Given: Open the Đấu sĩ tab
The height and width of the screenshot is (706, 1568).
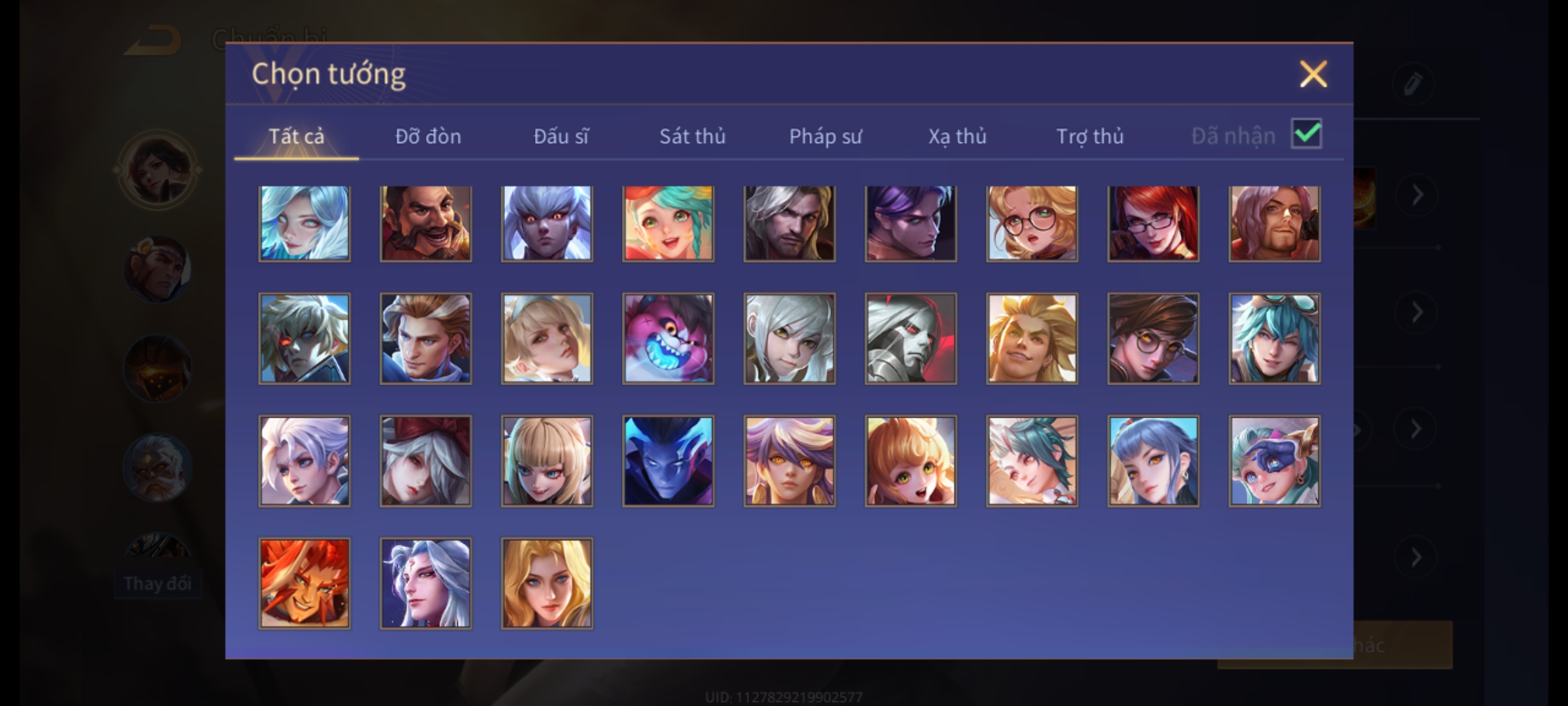Looking at the screenshot, I should [x=561, y=136].
